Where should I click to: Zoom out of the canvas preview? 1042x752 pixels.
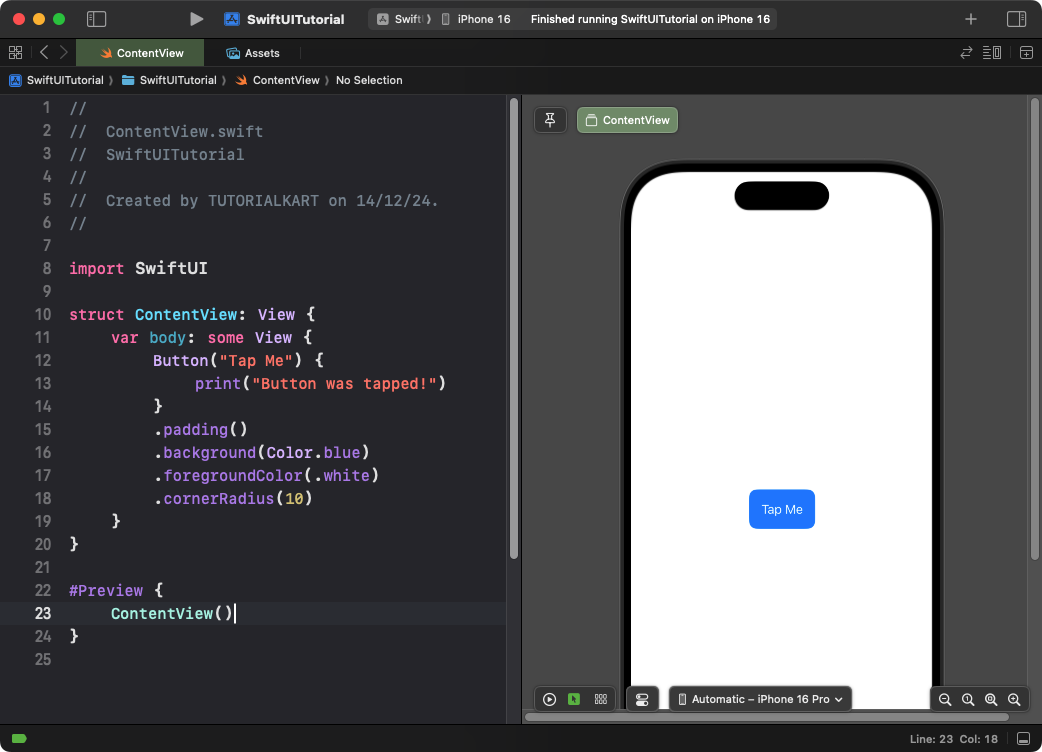(x=945, y=699)
